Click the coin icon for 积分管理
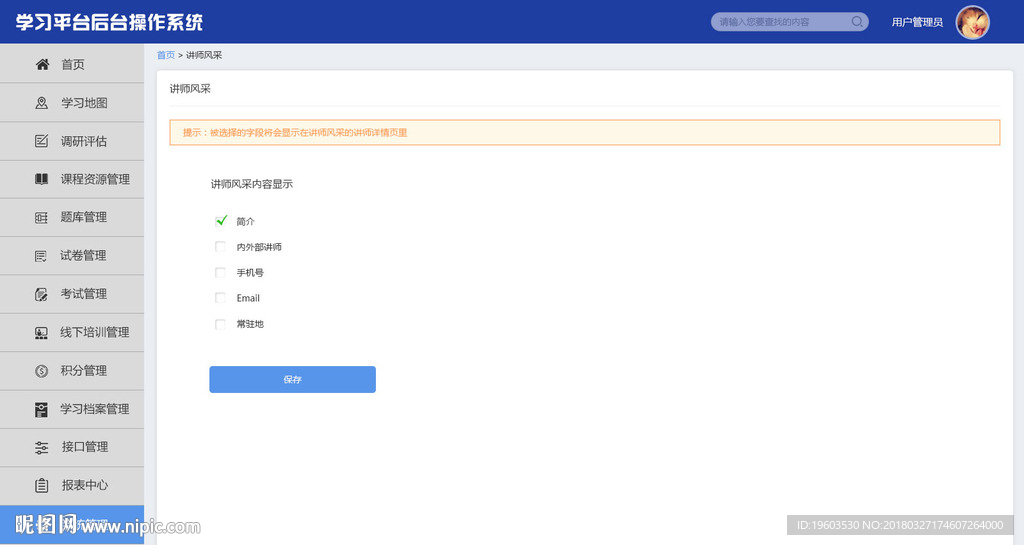This screenshot has height=545, width=1024. [x=41, y=371]
